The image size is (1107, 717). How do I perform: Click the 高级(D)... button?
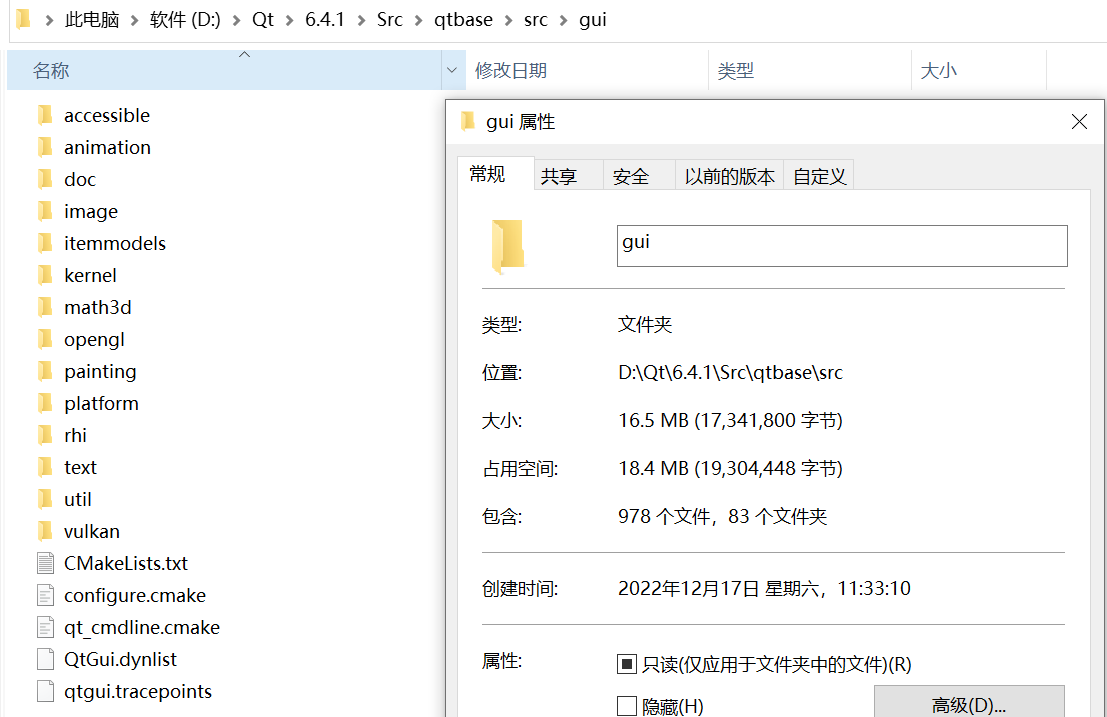[968, 704]
